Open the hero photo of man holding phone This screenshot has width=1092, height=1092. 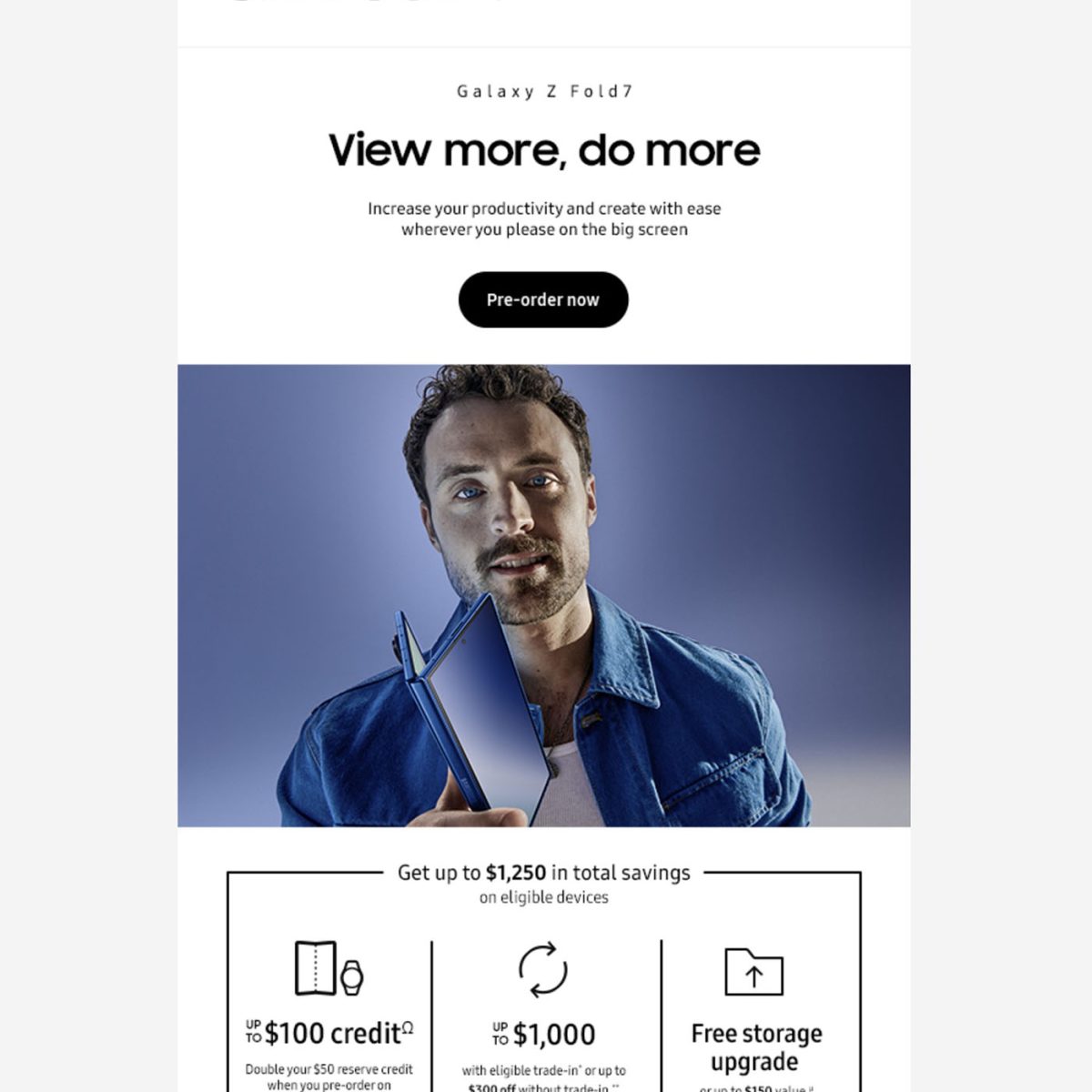point(544,595)
